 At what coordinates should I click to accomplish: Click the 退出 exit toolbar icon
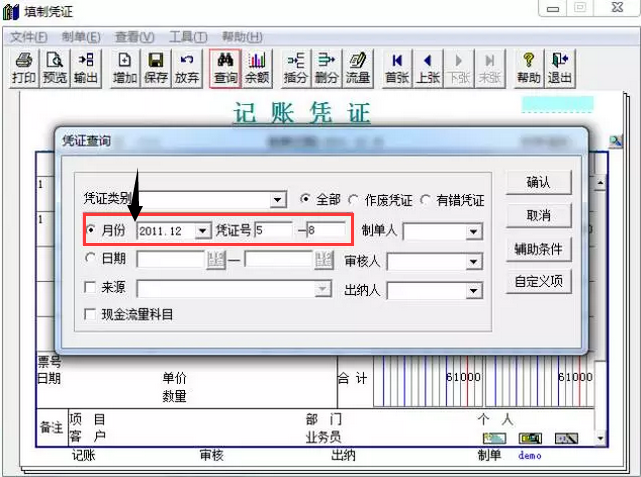(560, 68)
